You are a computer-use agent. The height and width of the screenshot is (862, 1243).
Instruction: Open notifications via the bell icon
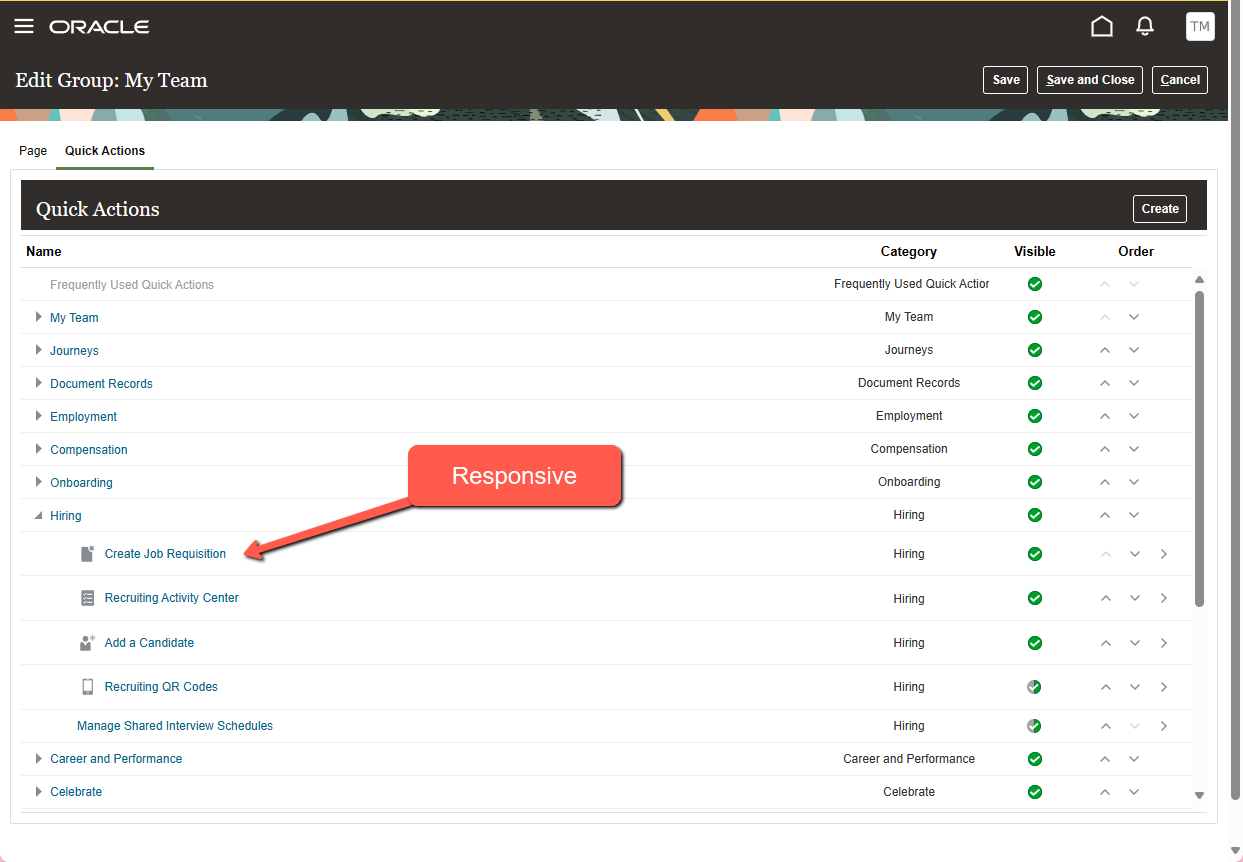[x=1145, y=26]
